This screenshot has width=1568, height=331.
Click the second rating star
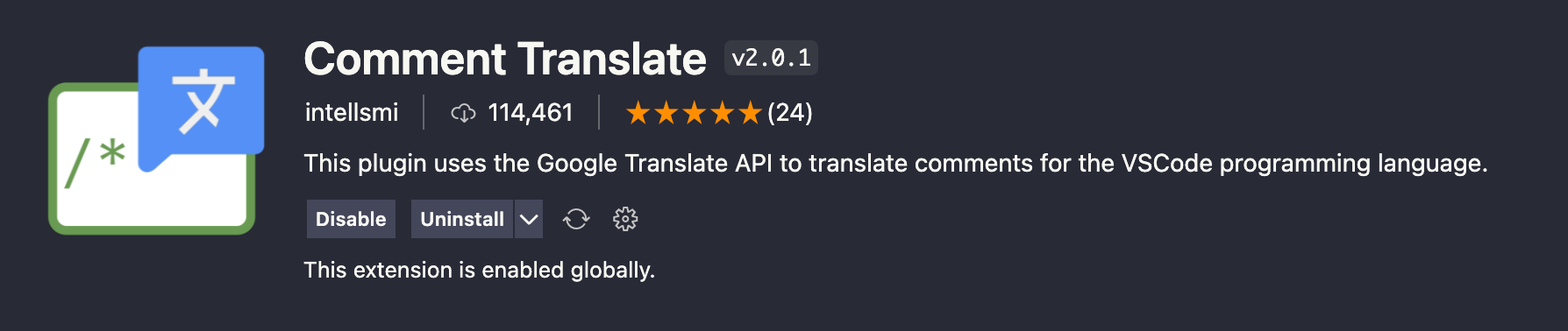point(666,113)
